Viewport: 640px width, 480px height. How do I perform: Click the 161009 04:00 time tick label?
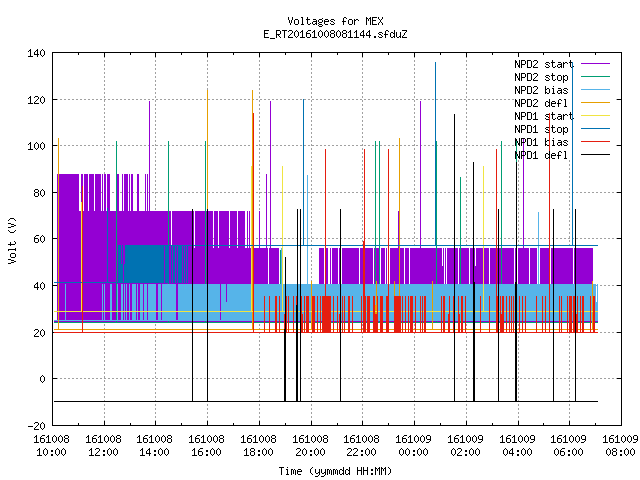[x=517, y=446]
